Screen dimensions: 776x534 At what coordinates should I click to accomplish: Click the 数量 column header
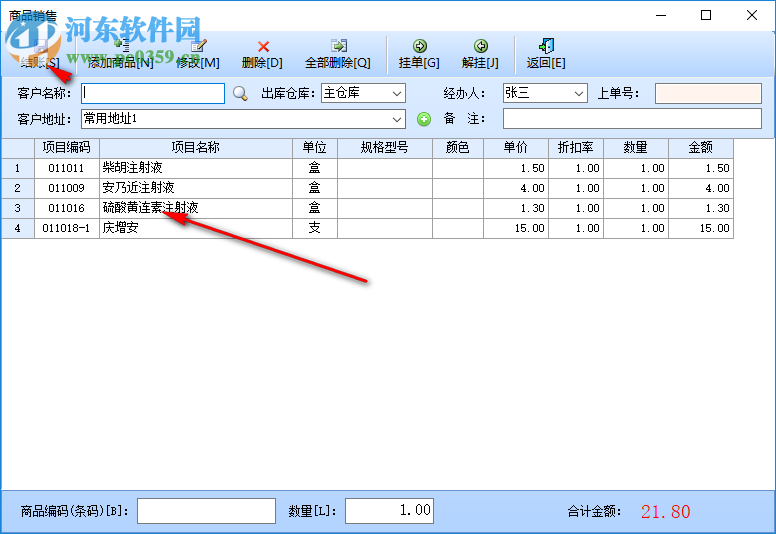636,148
